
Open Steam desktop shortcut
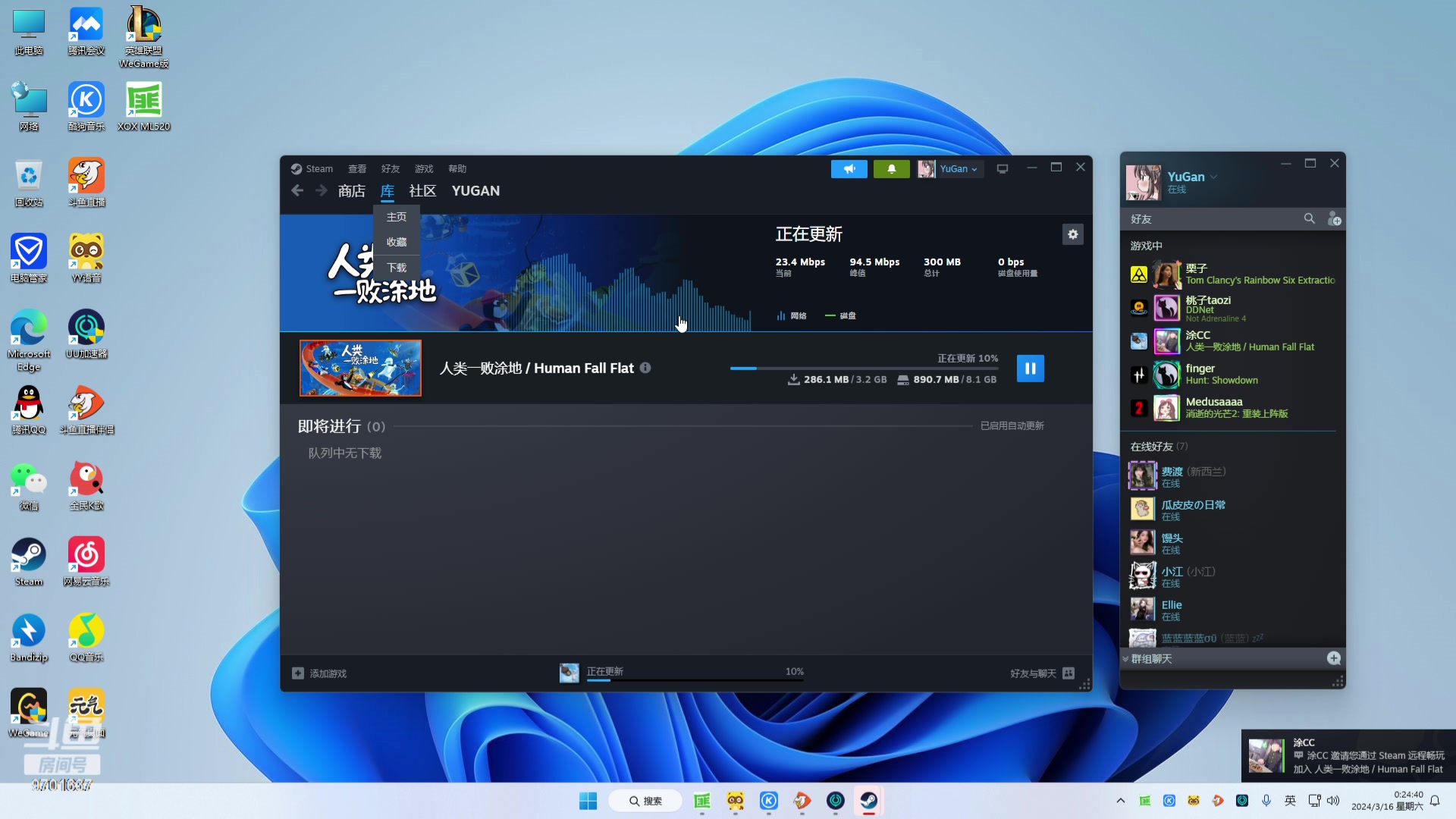click(29, 561)
